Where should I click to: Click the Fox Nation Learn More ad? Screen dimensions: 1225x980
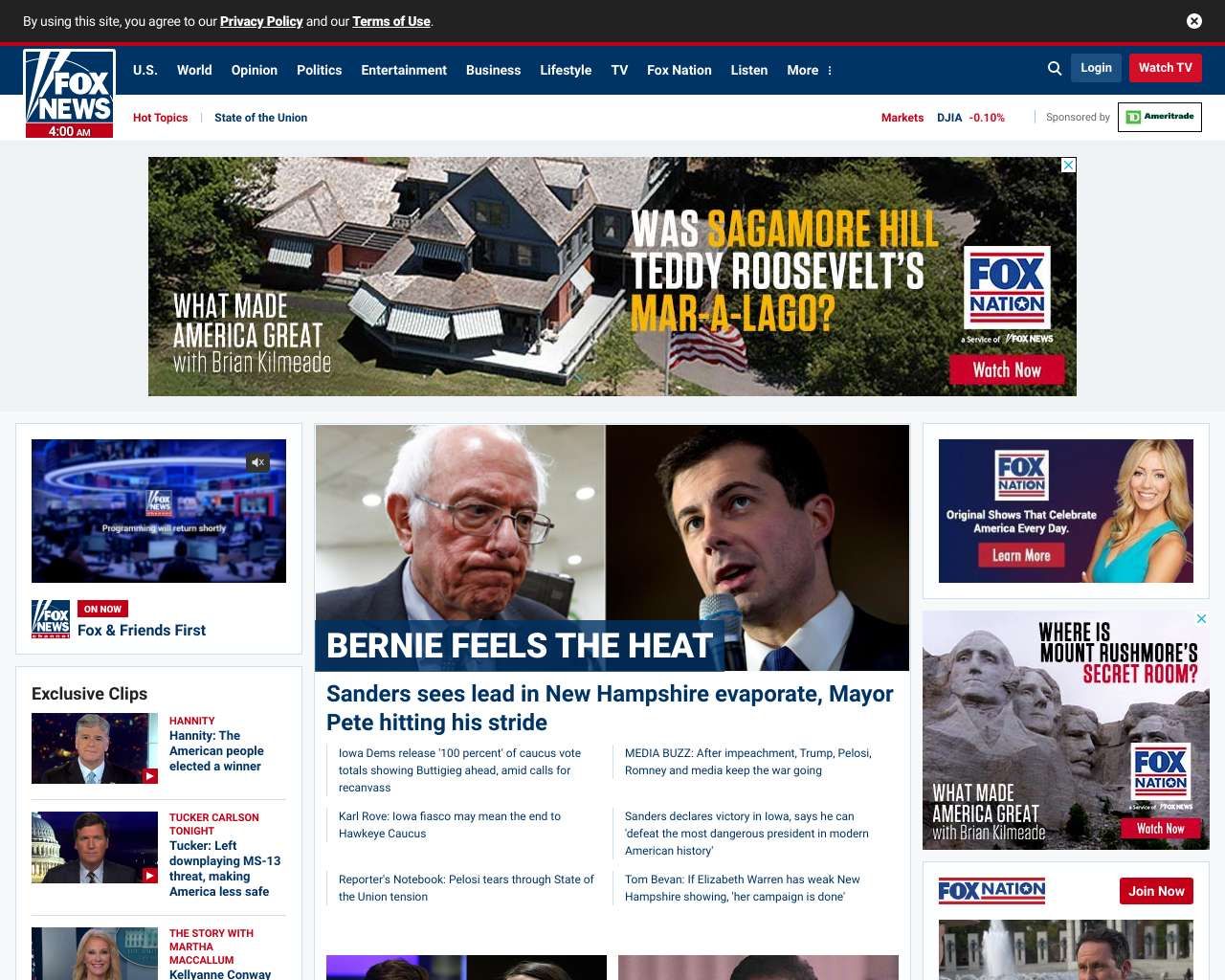point(1020,555)
